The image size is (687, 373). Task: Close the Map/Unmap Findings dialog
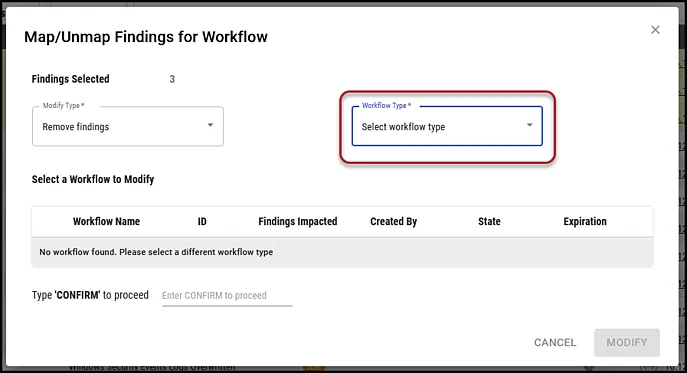pyautogui.click(x=655, y=30)
